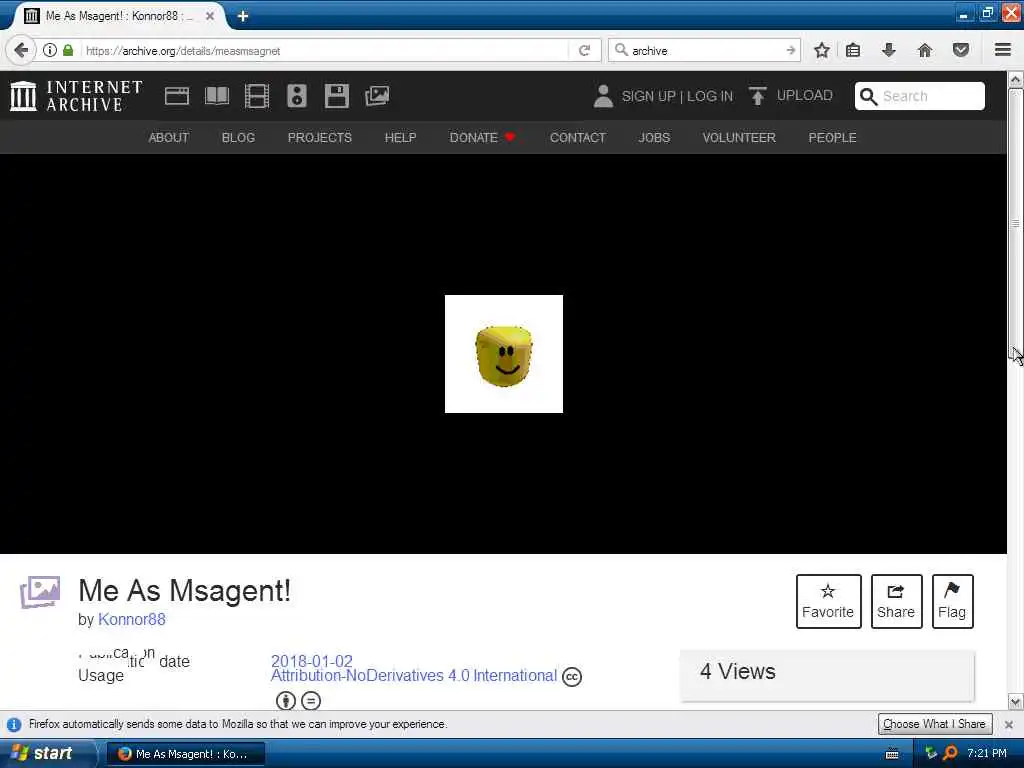Click the orange magnifier tray icon
This screenshot has width=1024, height=768.
tap(951, 754)
